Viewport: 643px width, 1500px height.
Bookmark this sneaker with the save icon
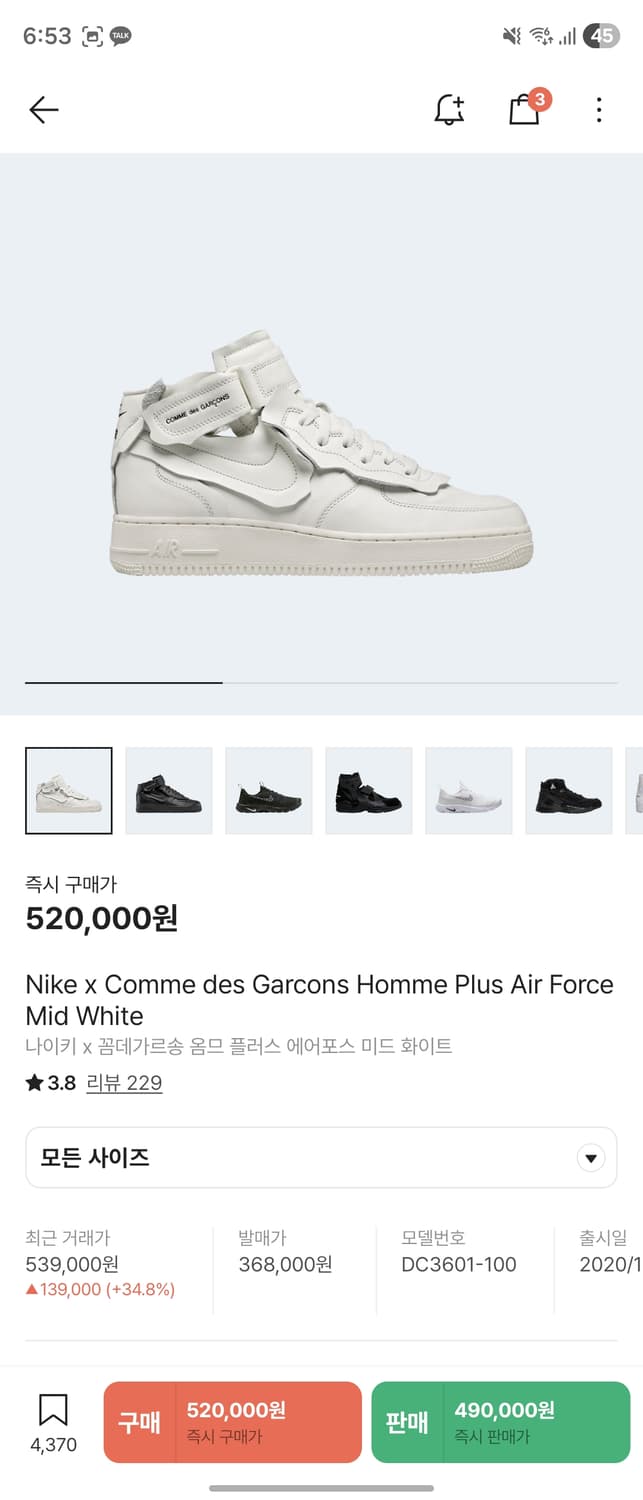[x=53, y=1412]
